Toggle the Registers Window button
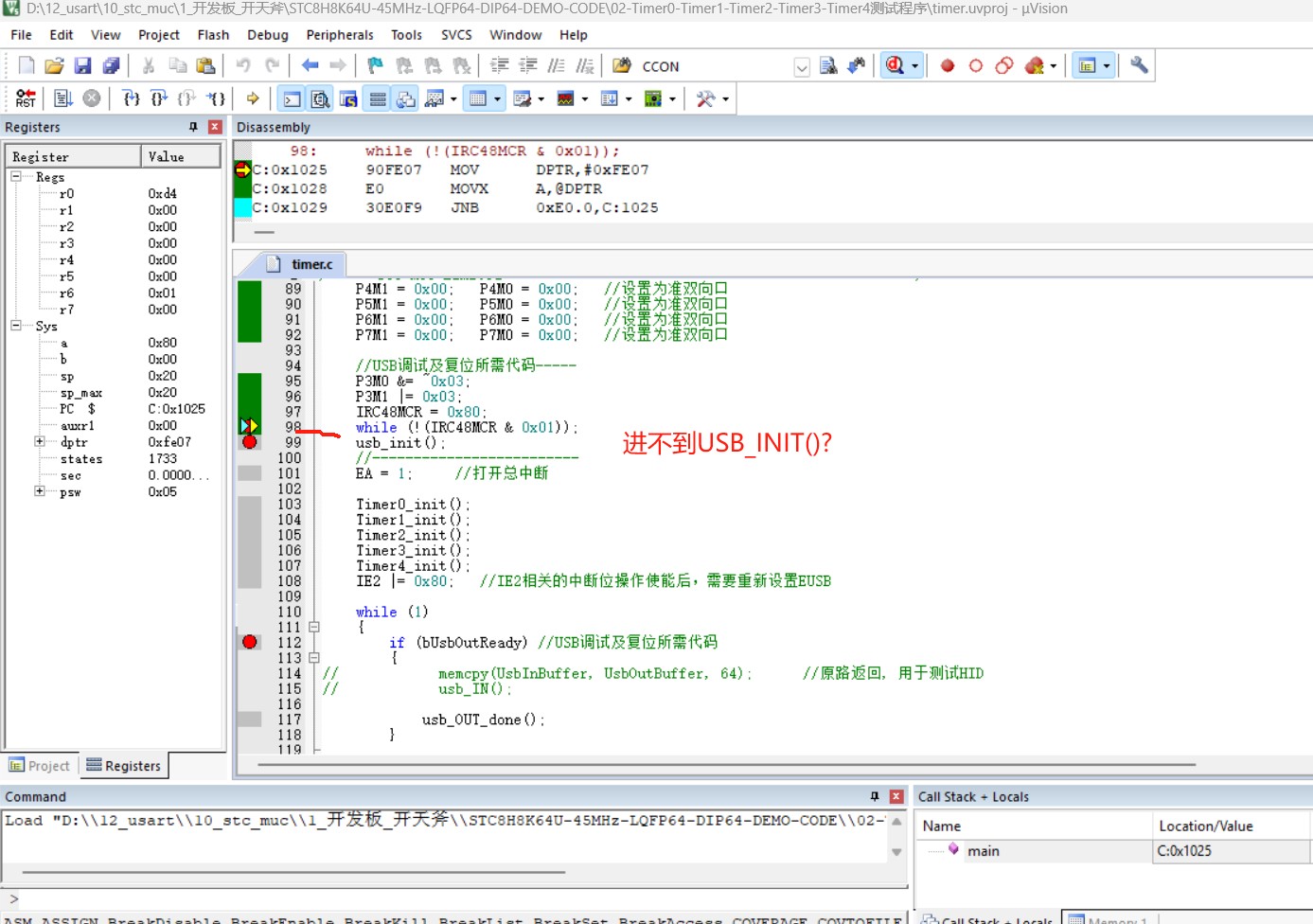1313x924 pixels. [x=378, y=98]
